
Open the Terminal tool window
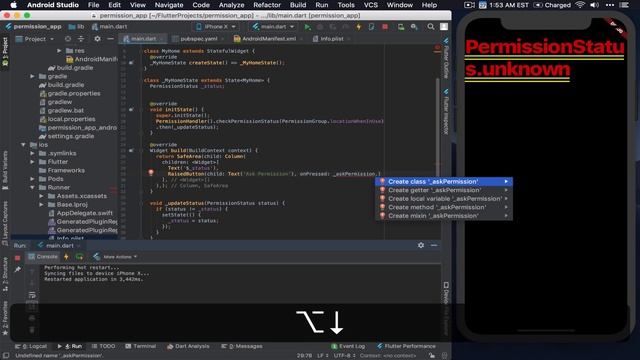pos(141,346)
